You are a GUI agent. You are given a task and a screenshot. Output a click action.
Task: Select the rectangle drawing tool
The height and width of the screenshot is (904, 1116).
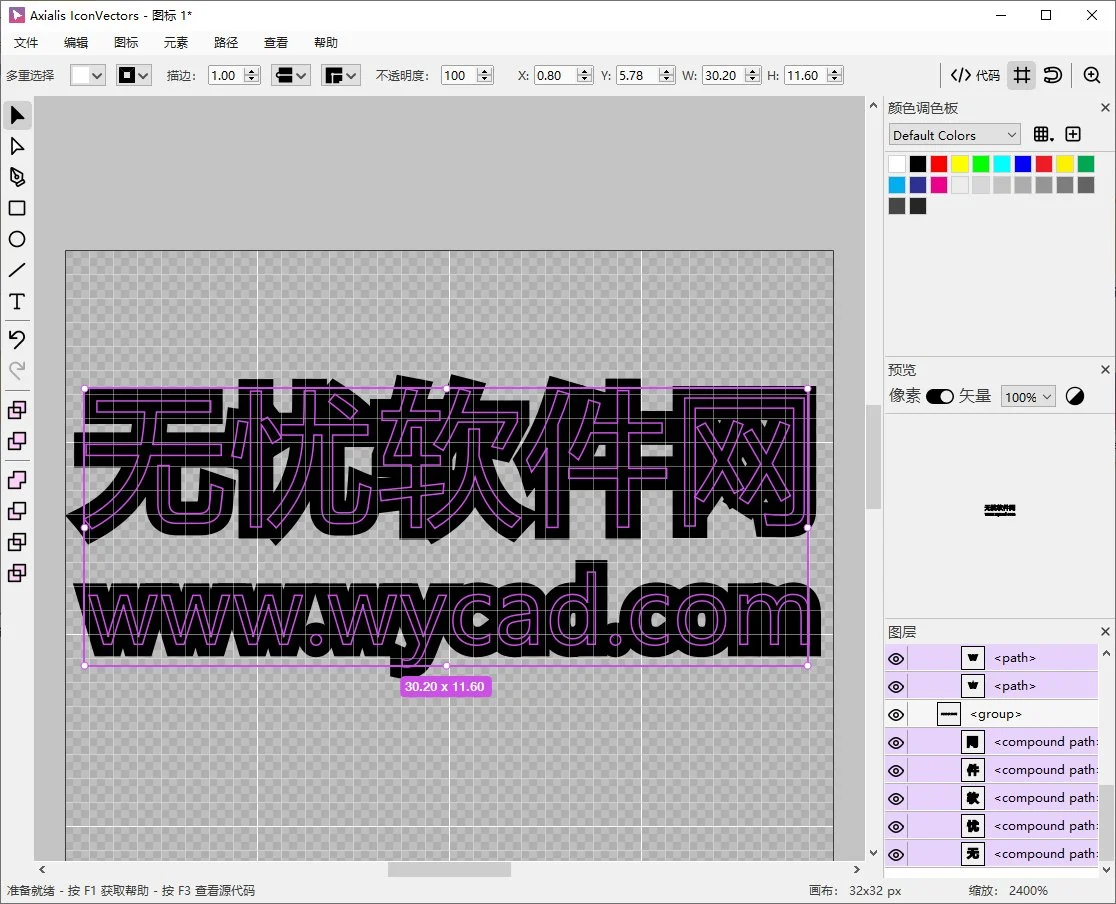click(17, 208)
